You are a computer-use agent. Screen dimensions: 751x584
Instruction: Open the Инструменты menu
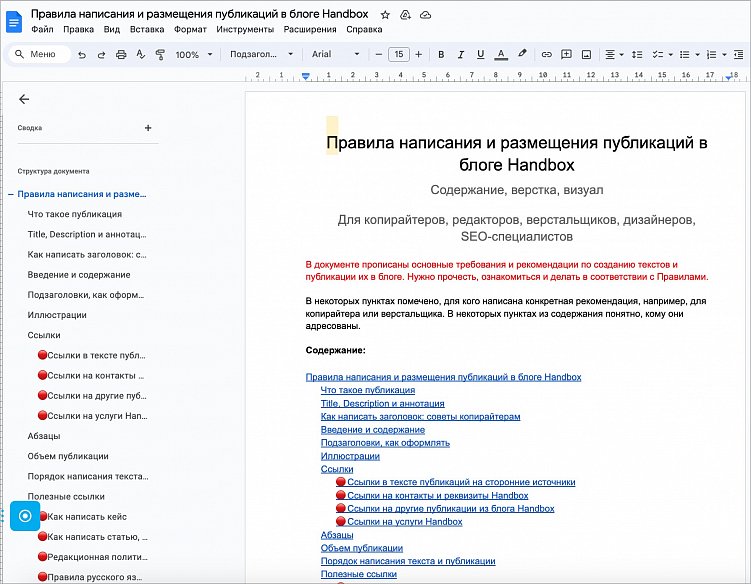pos(245,29)
